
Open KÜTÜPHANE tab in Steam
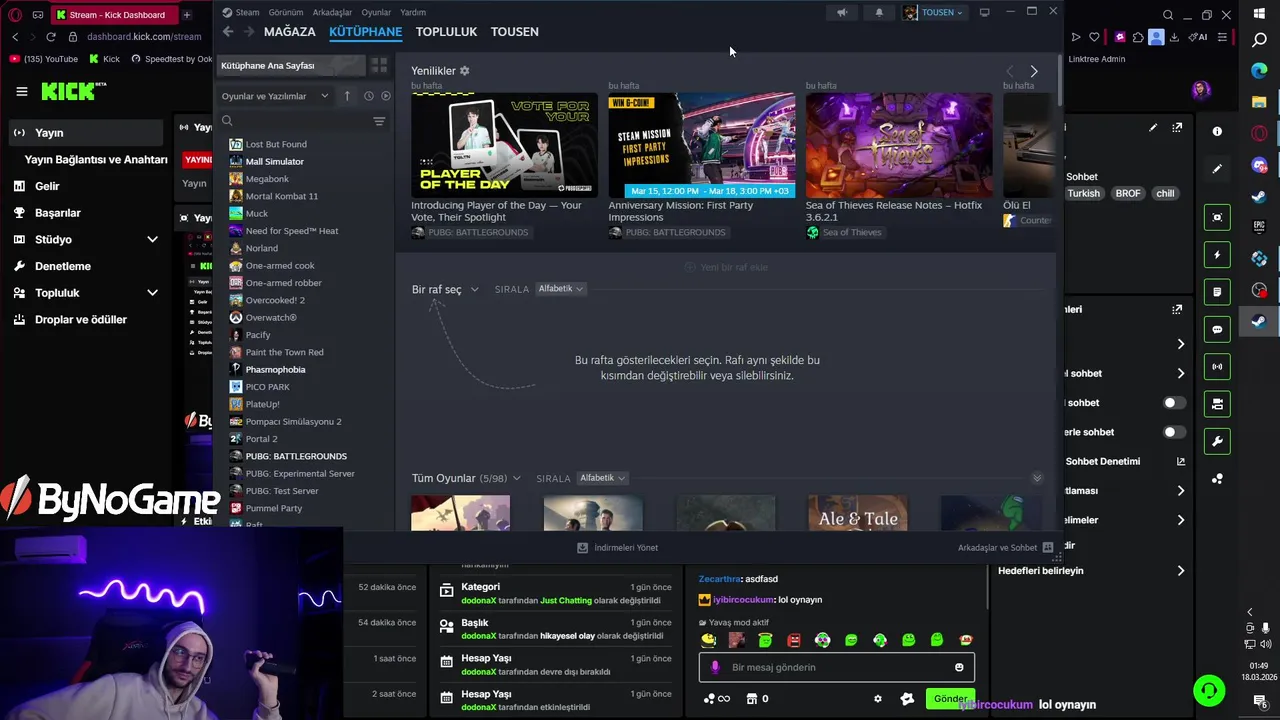click(x=366, y=32)
